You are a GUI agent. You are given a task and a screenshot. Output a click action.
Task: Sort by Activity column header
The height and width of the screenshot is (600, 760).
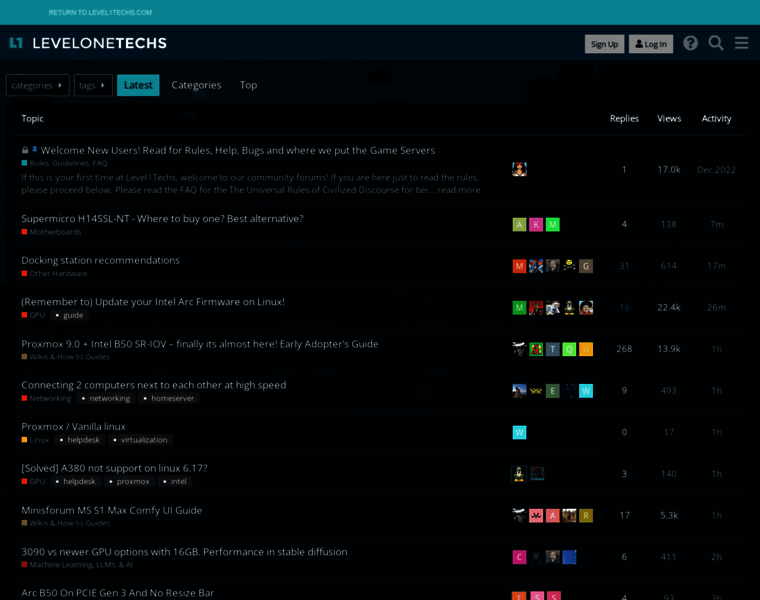[716, 119]
